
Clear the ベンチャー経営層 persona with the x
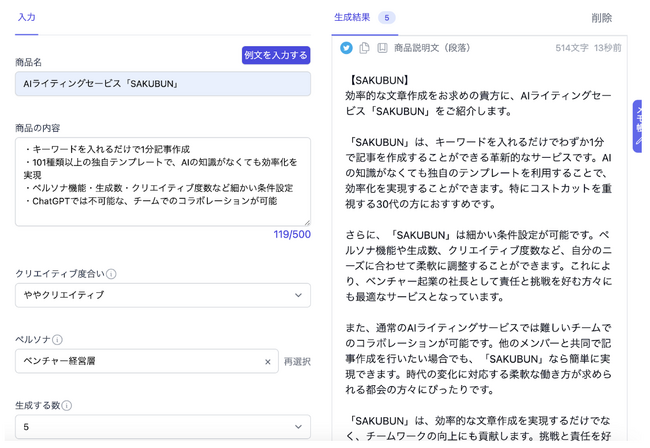[268, 362]
